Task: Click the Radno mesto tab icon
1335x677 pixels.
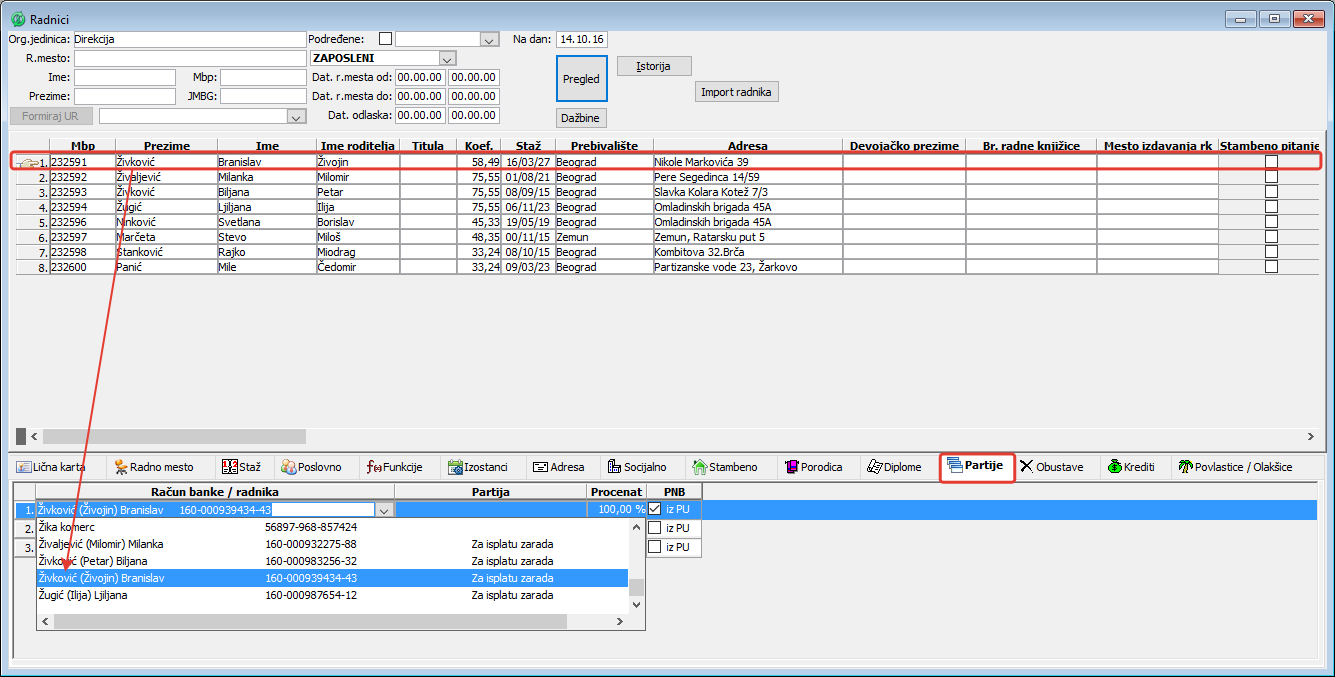Action: [x=121, y=467]
